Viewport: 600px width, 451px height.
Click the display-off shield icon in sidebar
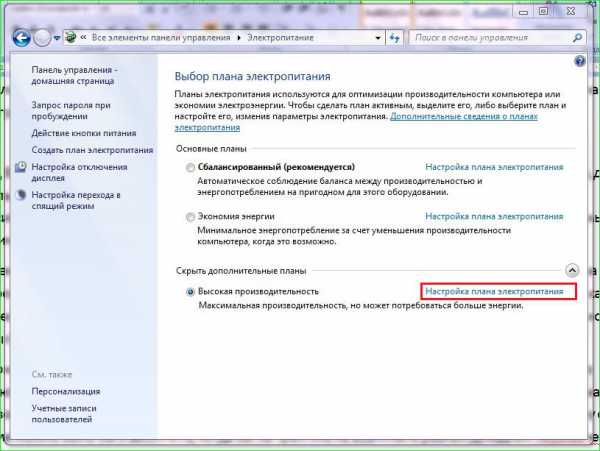tap(21, 167)
